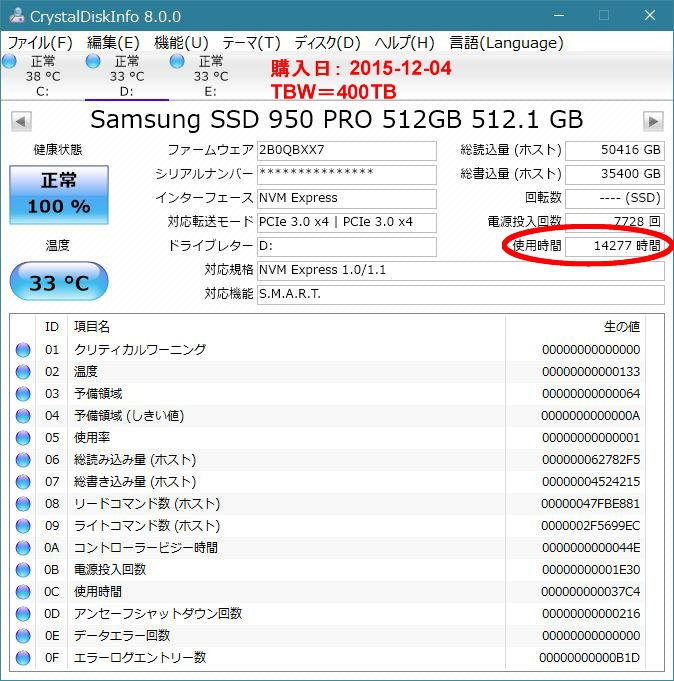Open the 編集(E) menu
This screenshot has width=674, height=681.
[113, 43]
